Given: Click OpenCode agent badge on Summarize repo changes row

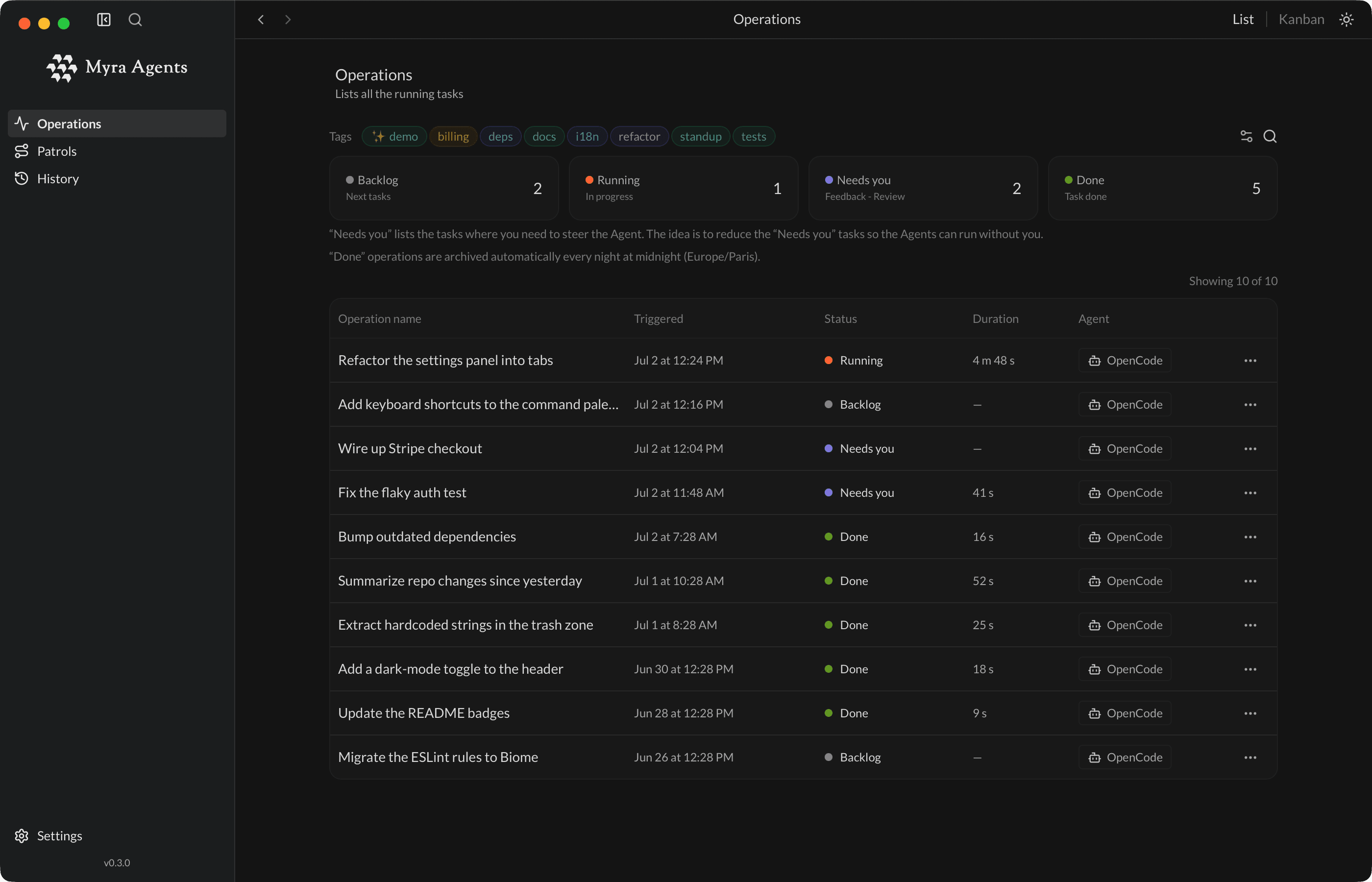Looking at the screenshot, I should point(1125,581).
